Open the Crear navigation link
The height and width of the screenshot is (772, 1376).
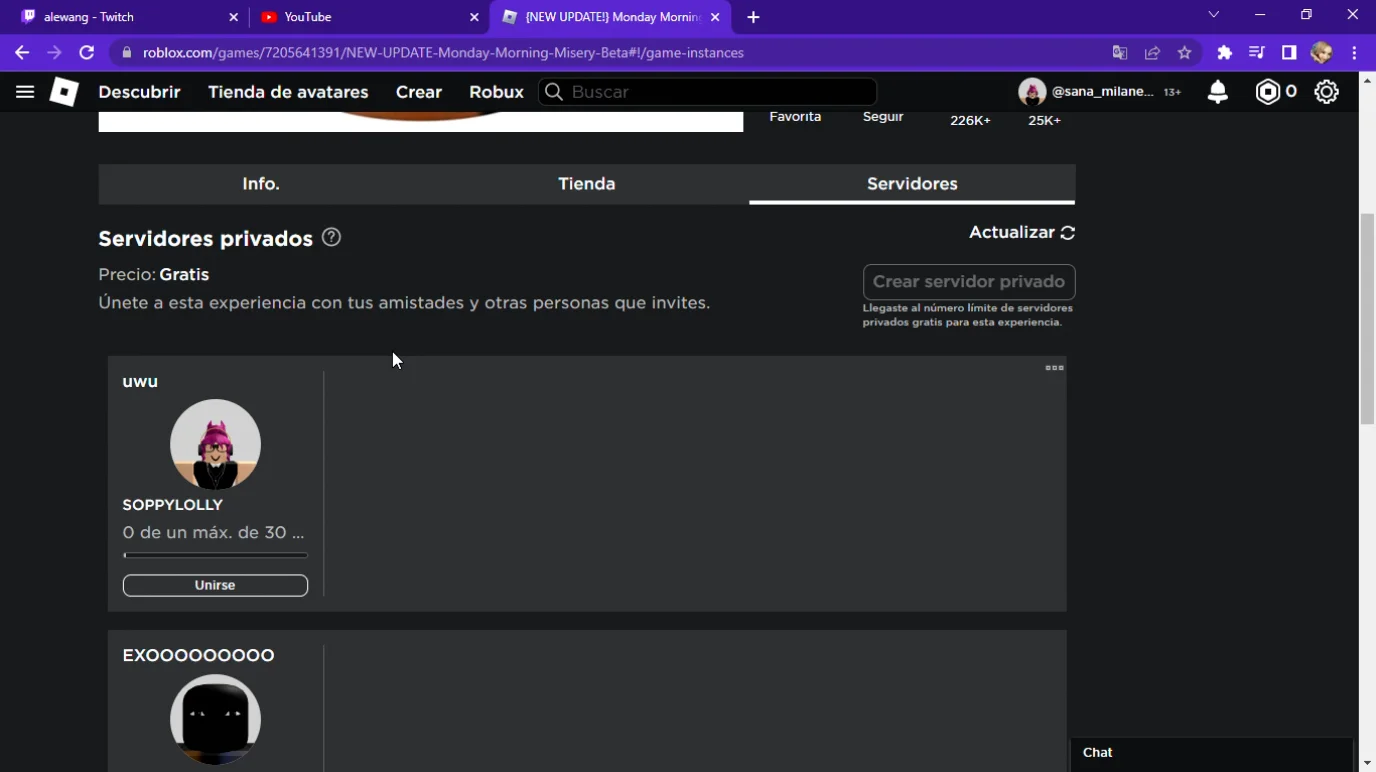tap(419, 92)
